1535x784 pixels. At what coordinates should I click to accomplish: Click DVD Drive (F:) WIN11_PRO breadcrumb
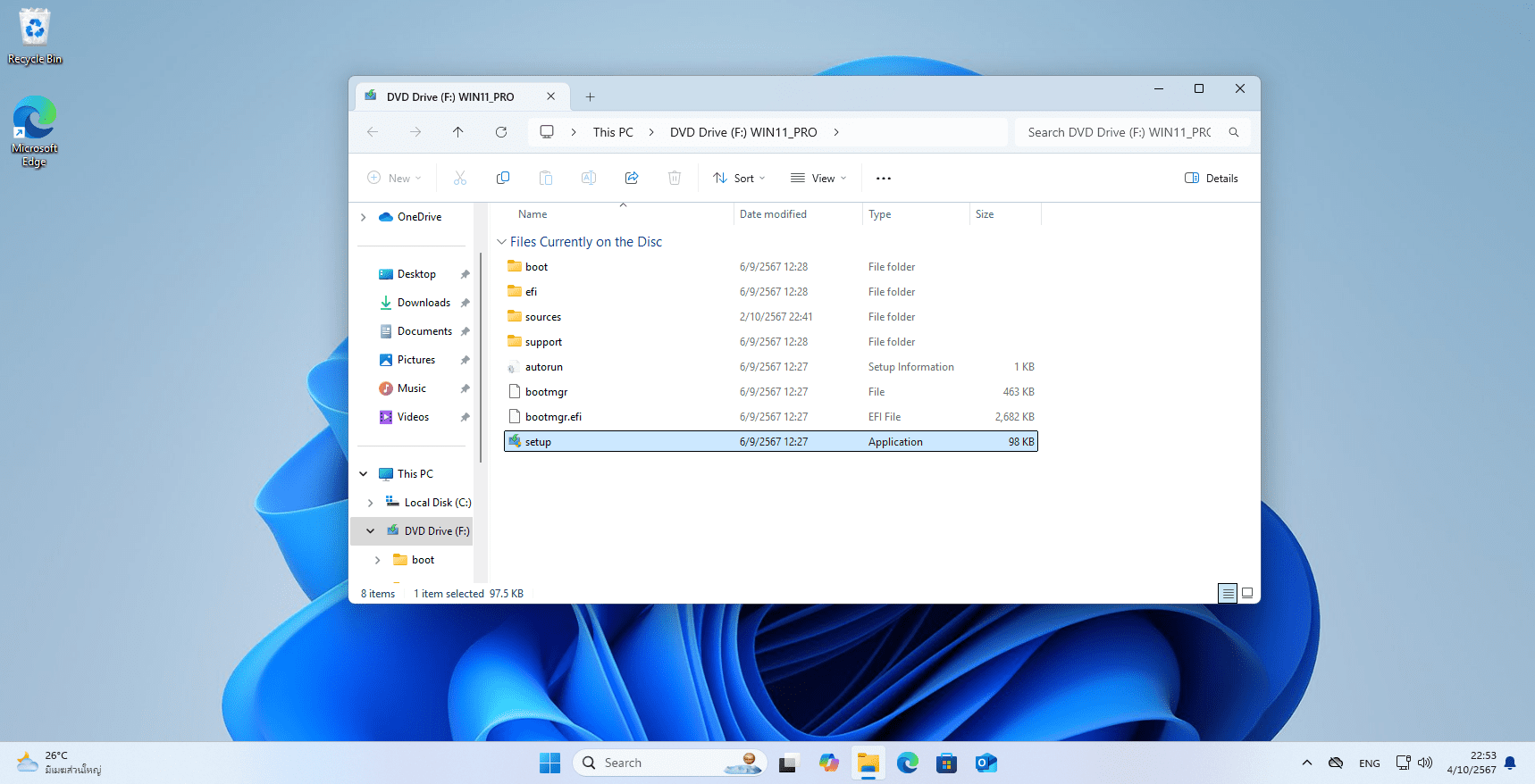pyautogui.click(x=743, y=132)
